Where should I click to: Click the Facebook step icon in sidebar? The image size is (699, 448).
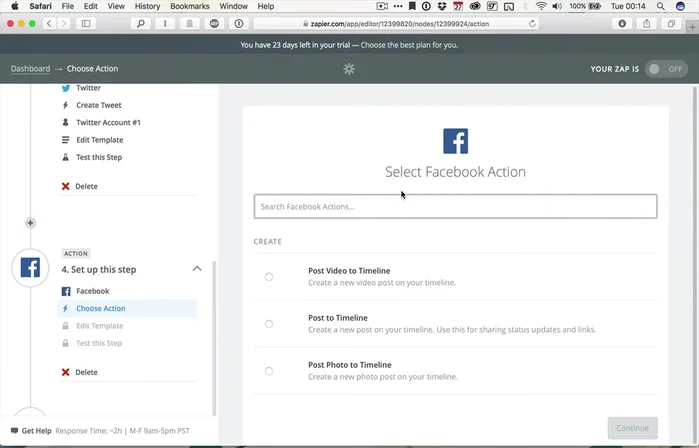tap(30, 268)
